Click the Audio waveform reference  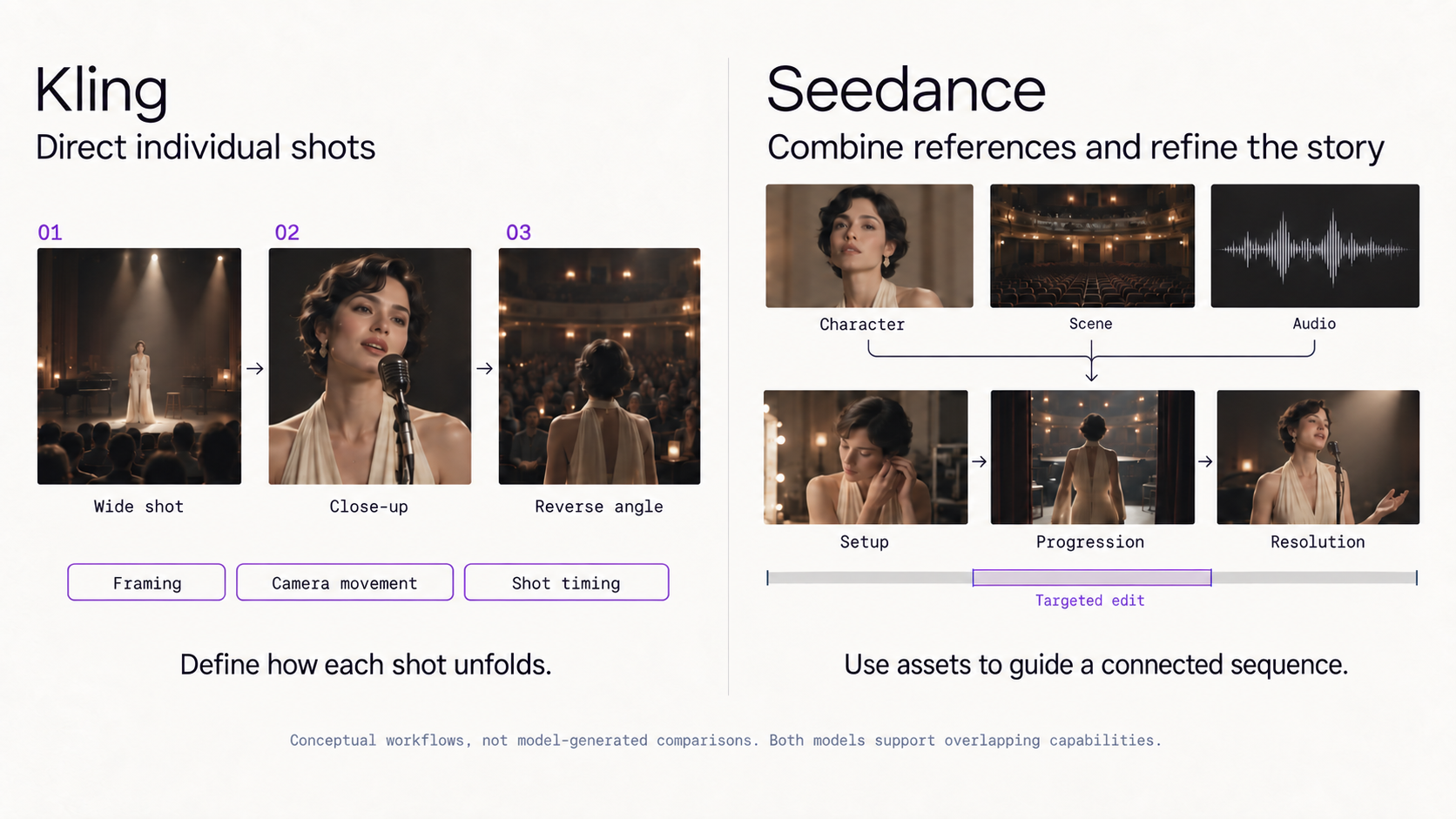click(x=1315, y=245)
